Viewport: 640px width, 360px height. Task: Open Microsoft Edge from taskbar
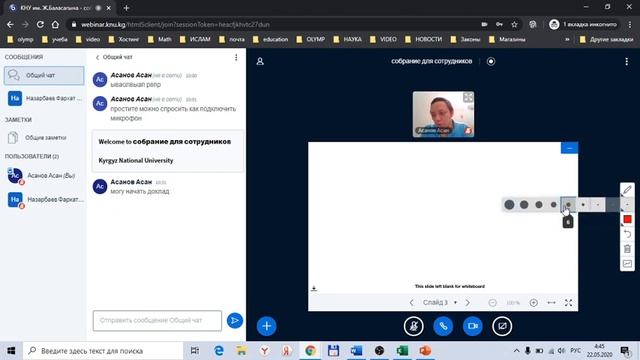coord(219,351)
